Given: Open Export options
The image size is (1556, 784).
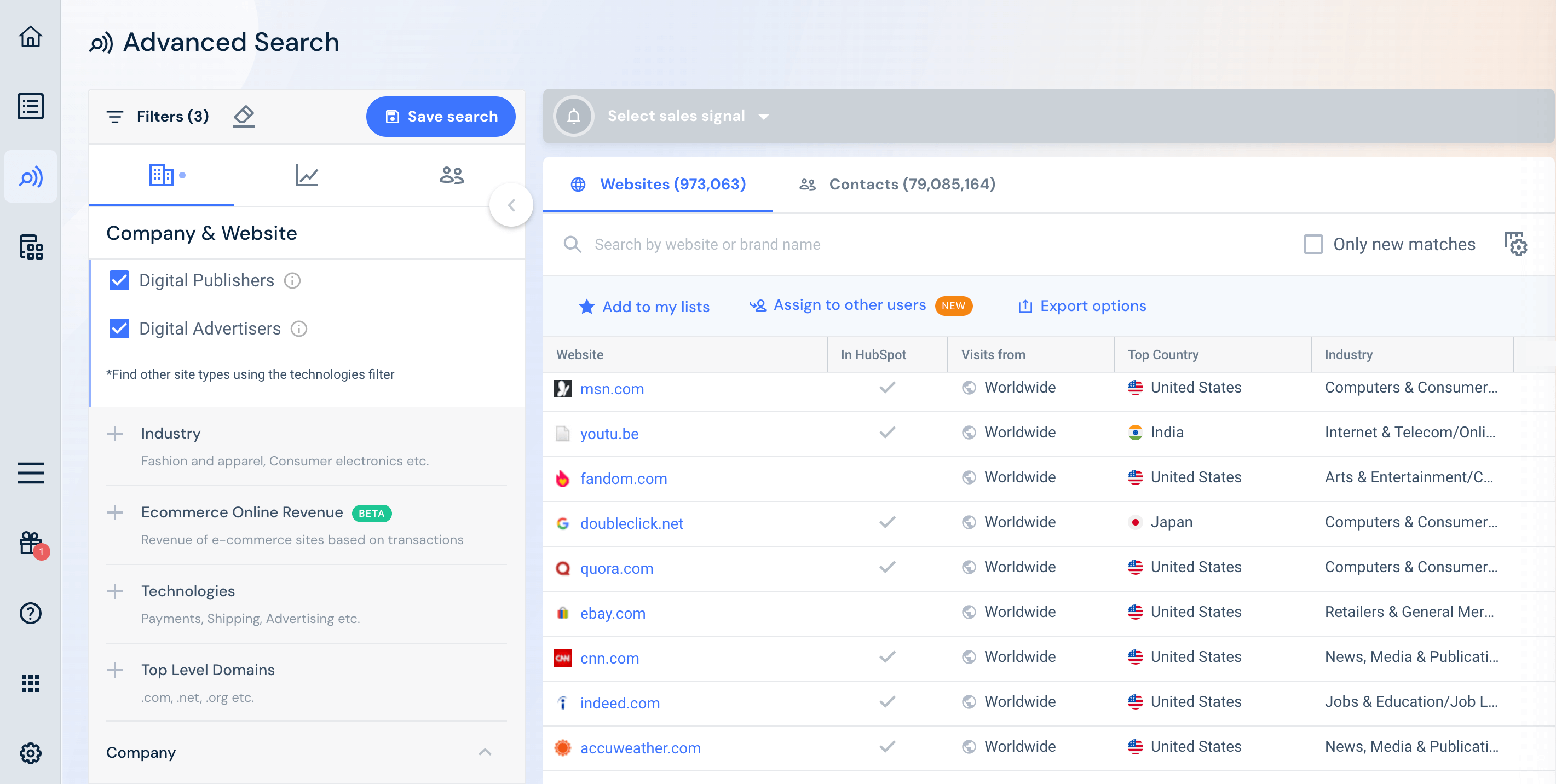Looking at the screenshot, I should click(1082, 306).
